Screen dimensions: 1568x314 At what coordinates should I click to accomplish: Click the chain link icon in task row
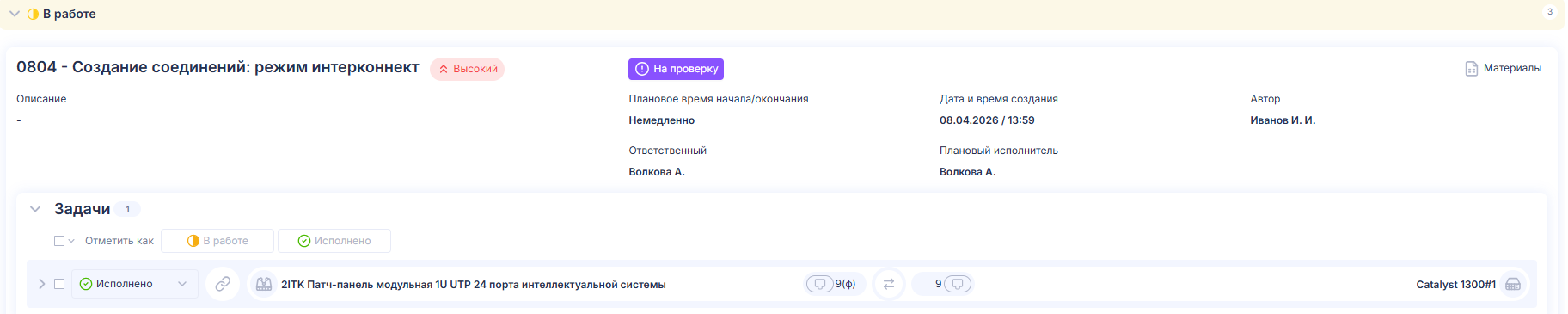(x=223, y=284)
